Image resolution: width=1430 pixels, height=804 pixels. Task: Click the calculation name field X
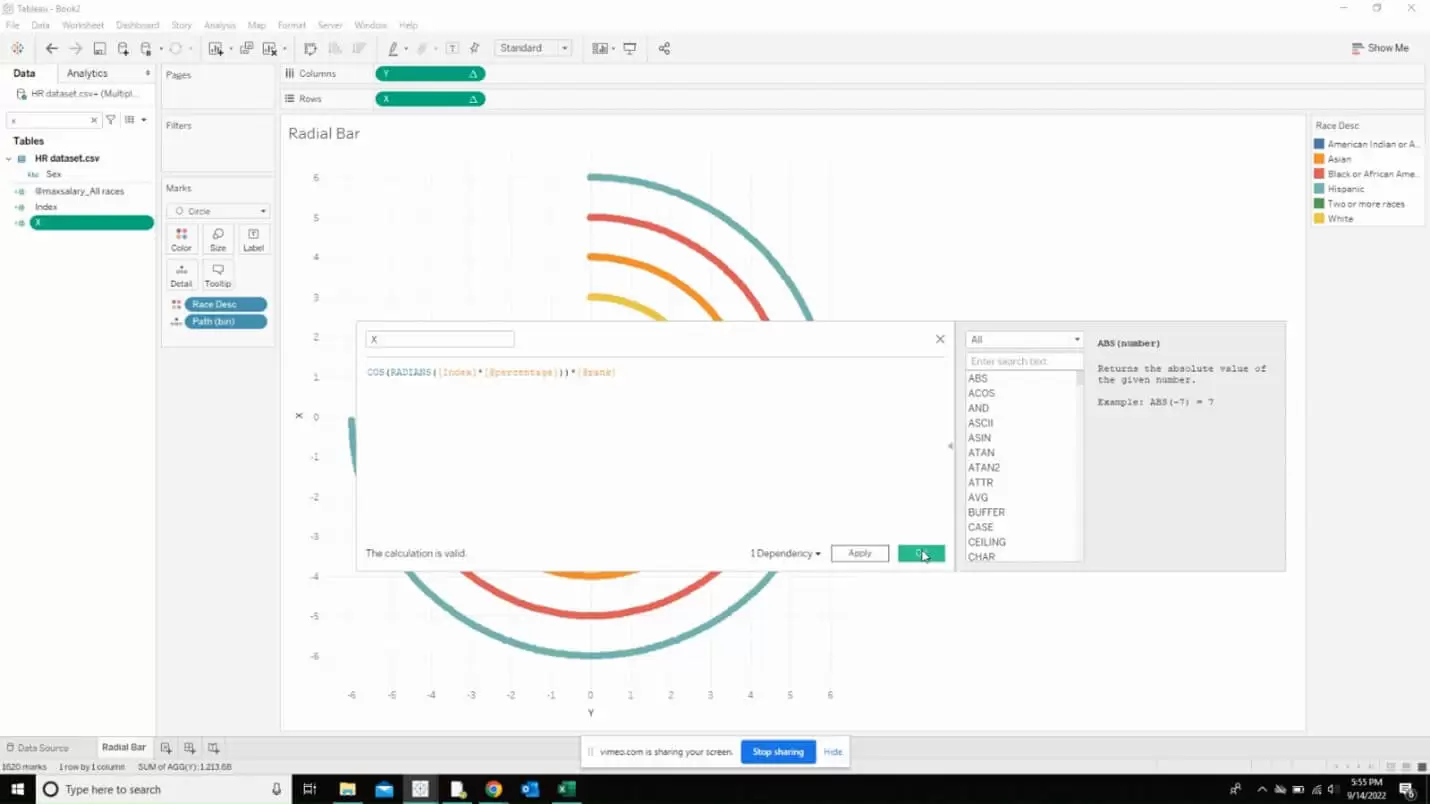coord(440,340)
